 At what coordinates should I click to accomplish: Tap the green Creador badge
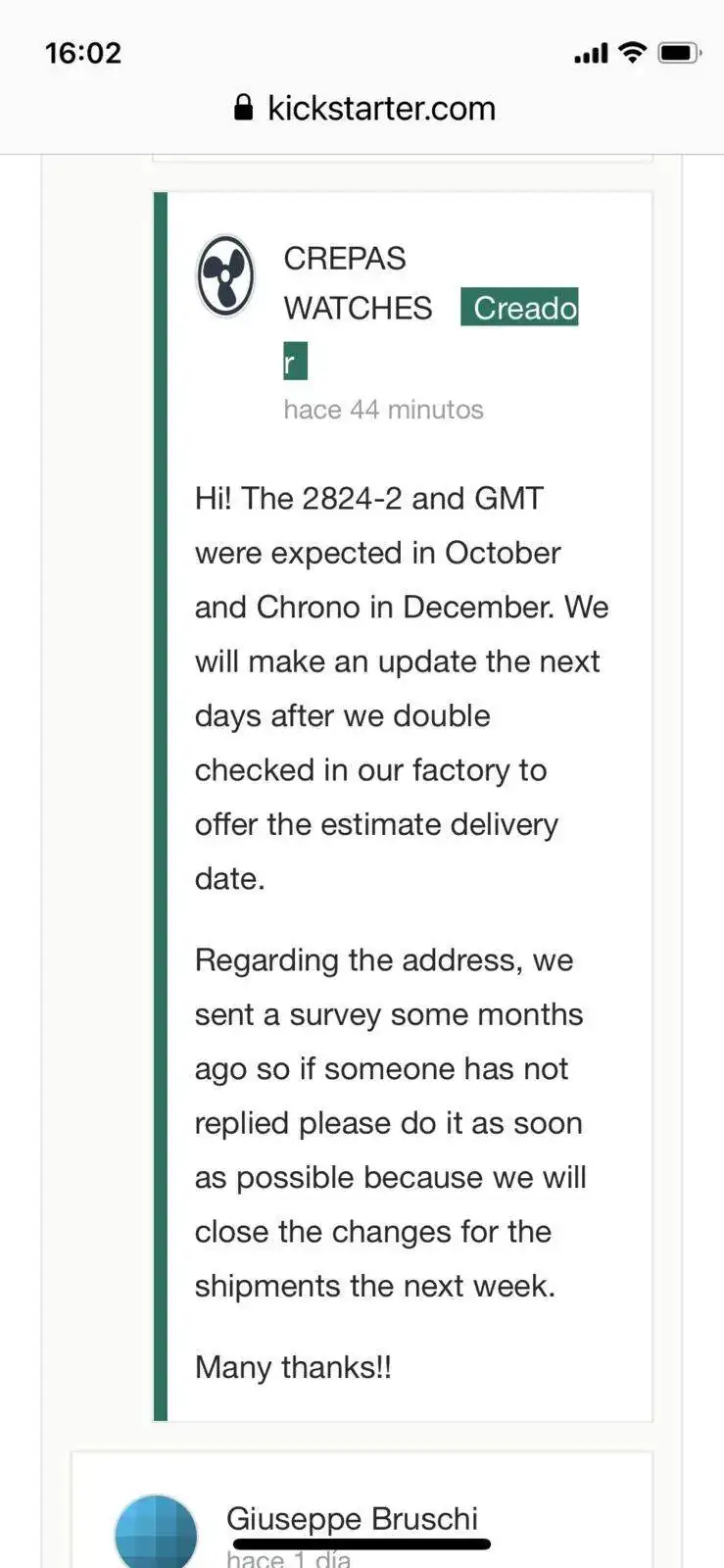pyautogui.click(x=519, y=308)
